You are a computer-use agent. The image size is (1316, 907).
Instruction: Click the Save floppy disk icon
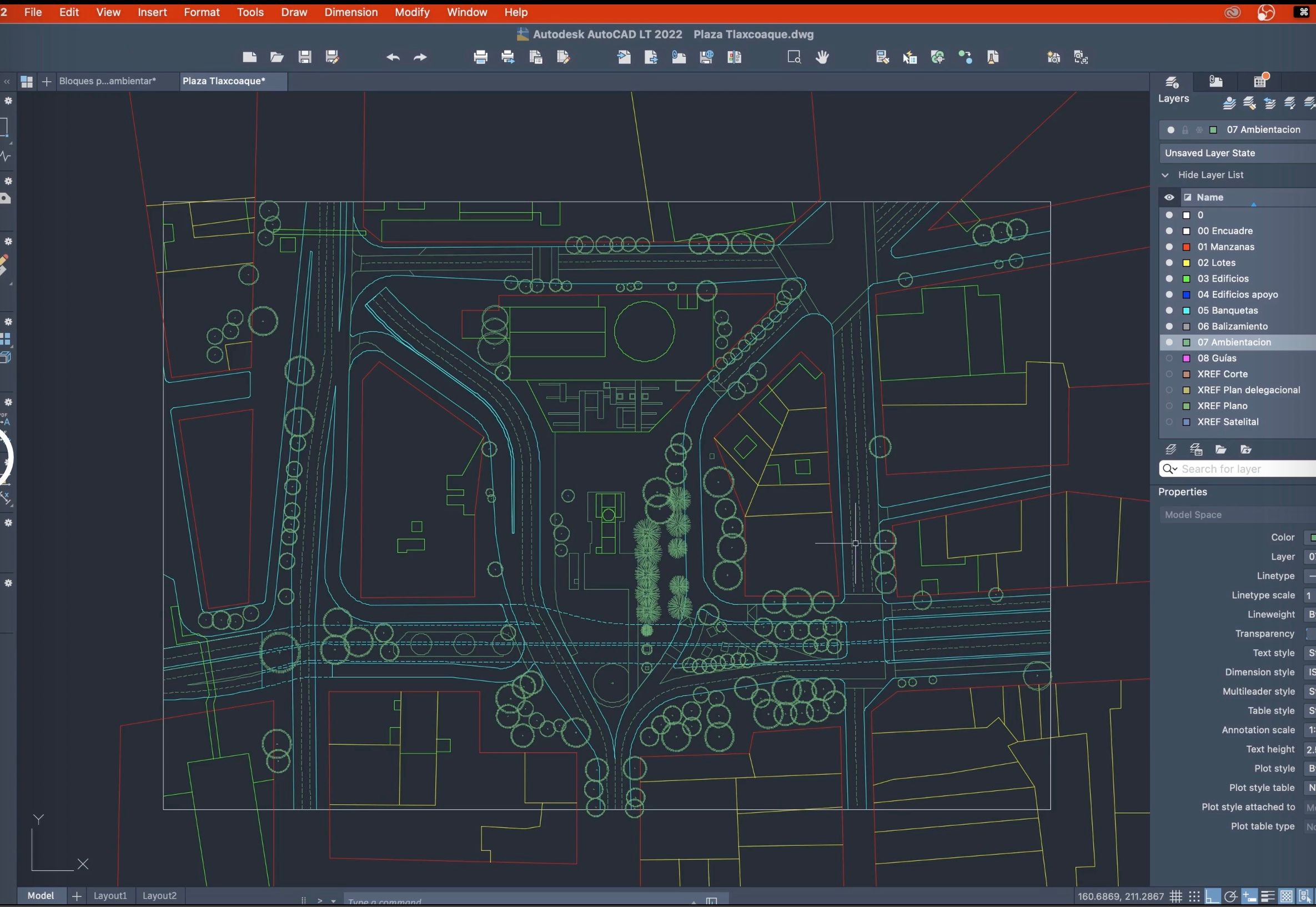point(304,57)
